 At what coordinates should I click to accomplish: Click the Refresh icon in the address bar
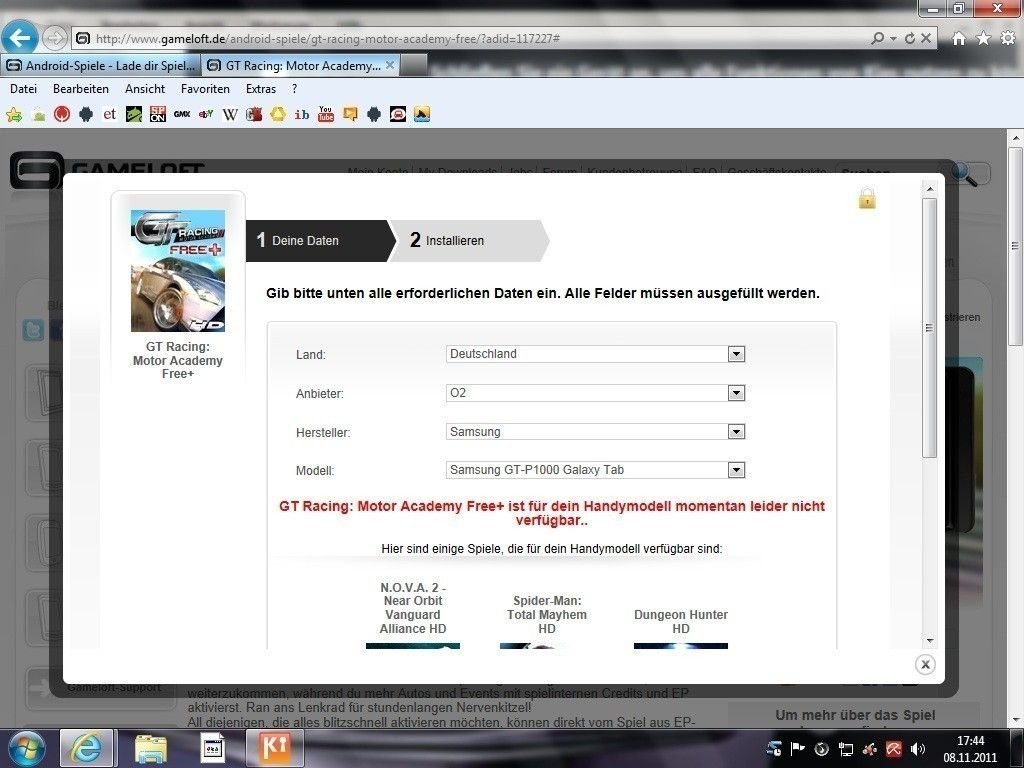[x=910, y=39]
